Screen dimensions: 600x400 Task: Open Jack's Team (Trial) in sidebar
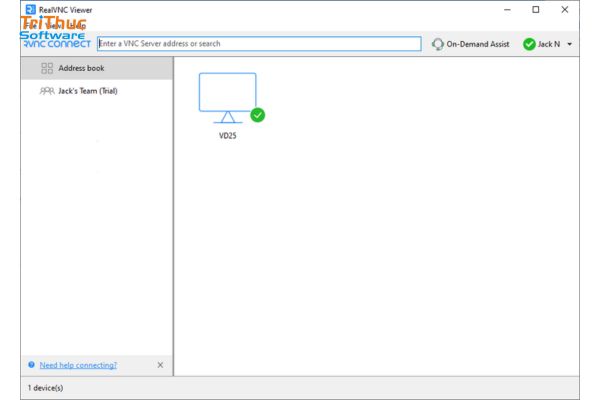pos(97,91)
